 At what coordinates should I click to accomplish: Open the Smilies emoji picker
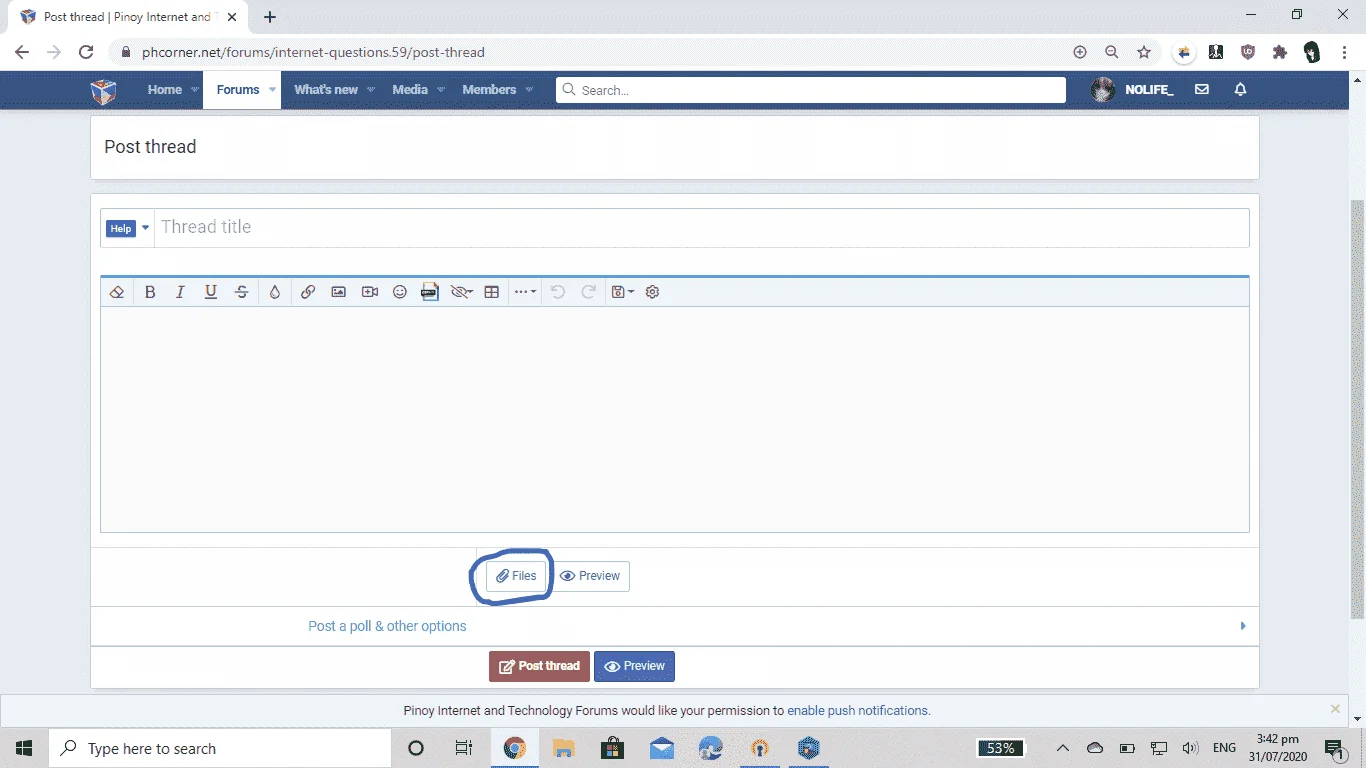pyautogui.click(x=400, y=292)
